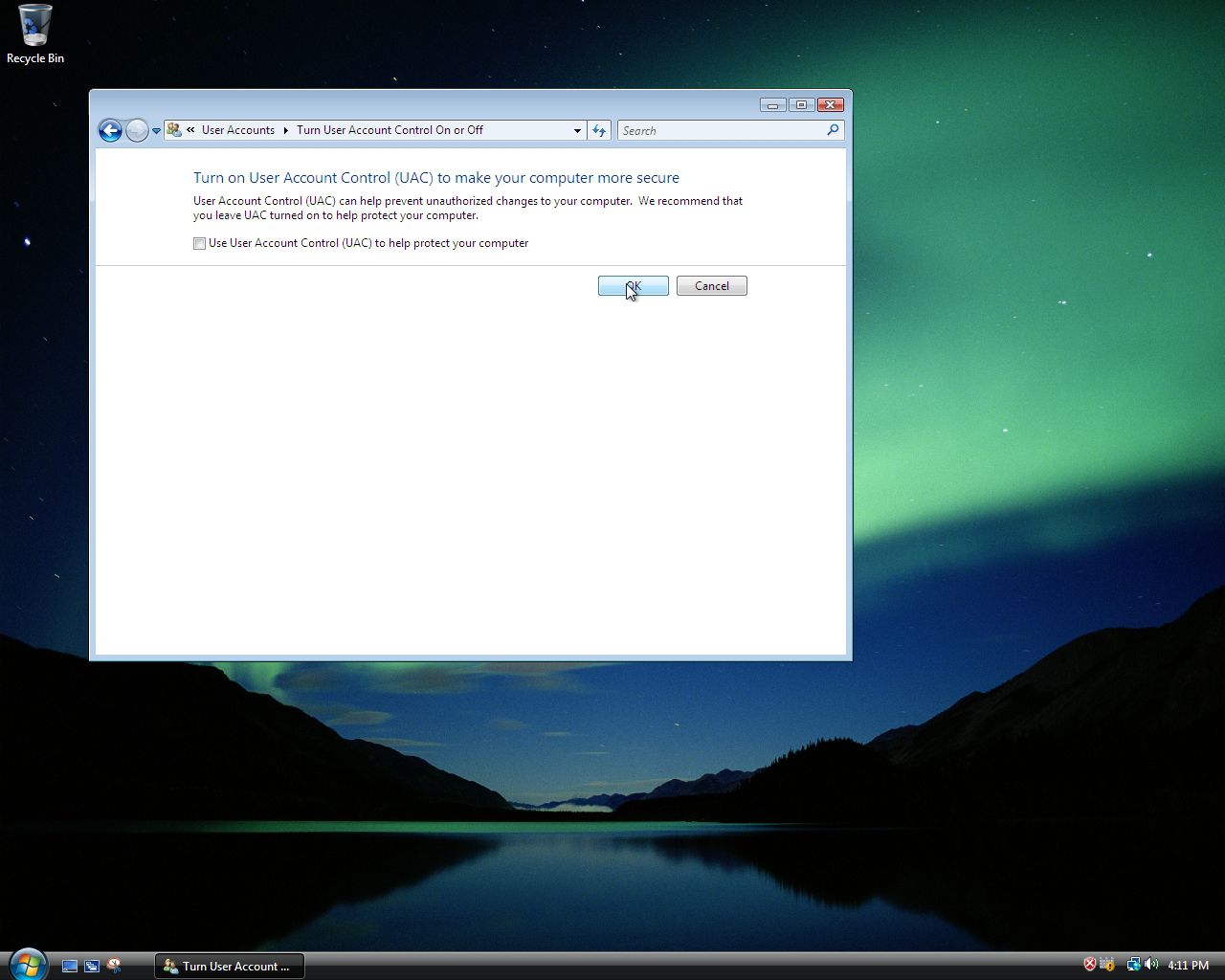
Task: Click Switch Between Windows quick launch icon
Action: (92, 967)
